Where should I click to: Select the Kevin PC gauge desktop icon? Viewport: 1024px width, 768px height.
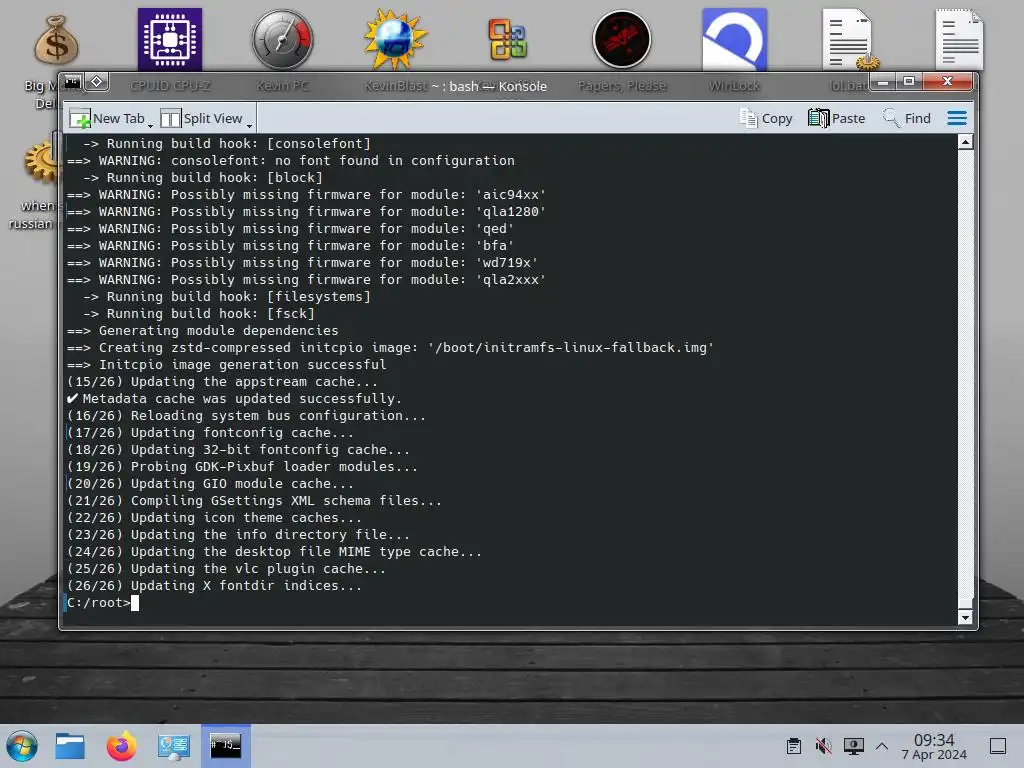282,40
